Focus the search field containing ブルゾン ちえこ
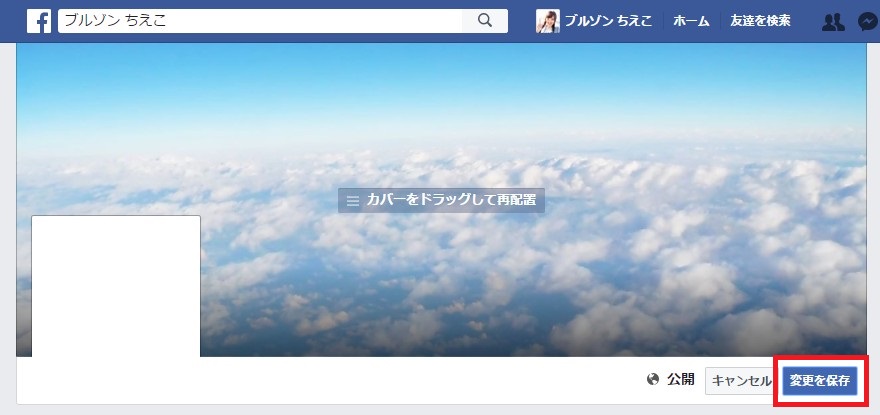 coord(260,21)
